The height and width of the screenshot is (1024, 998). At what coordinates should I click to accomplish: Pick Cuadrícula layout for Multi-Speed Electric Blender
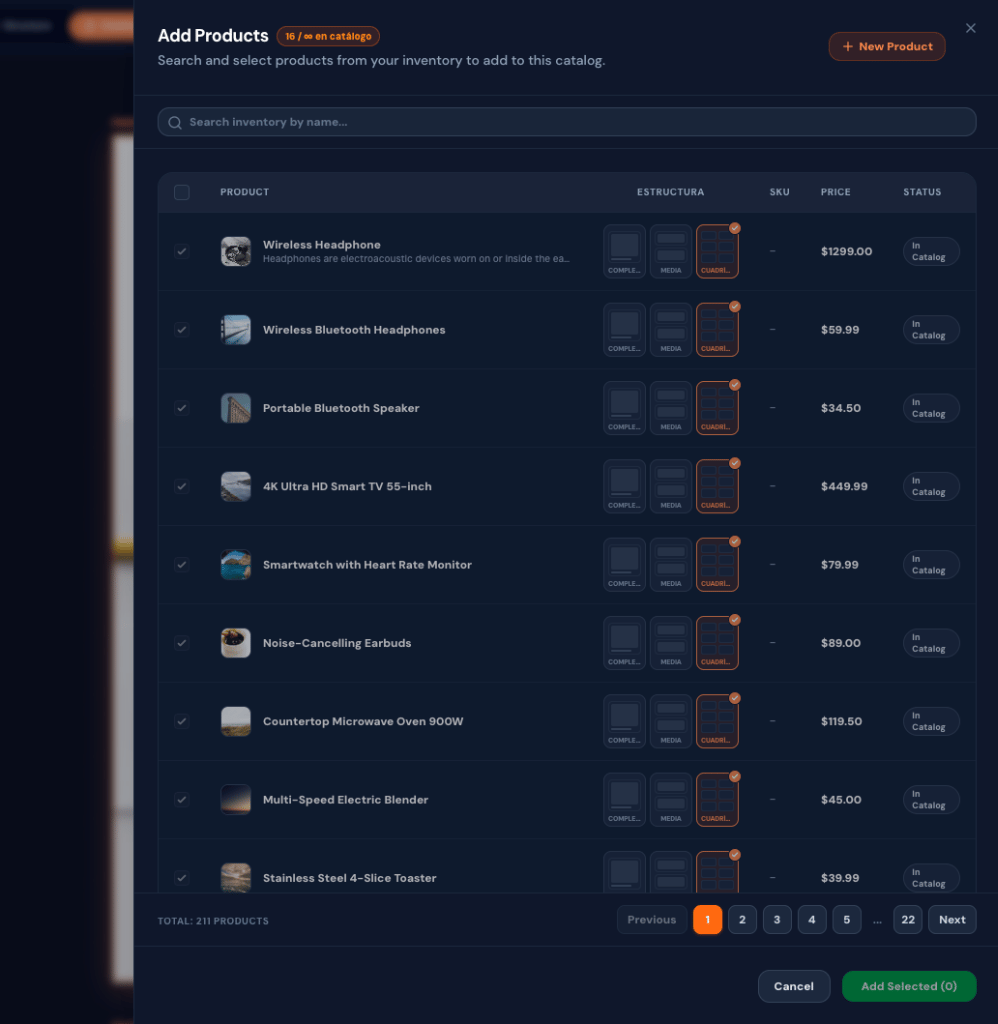click(717, 800)
